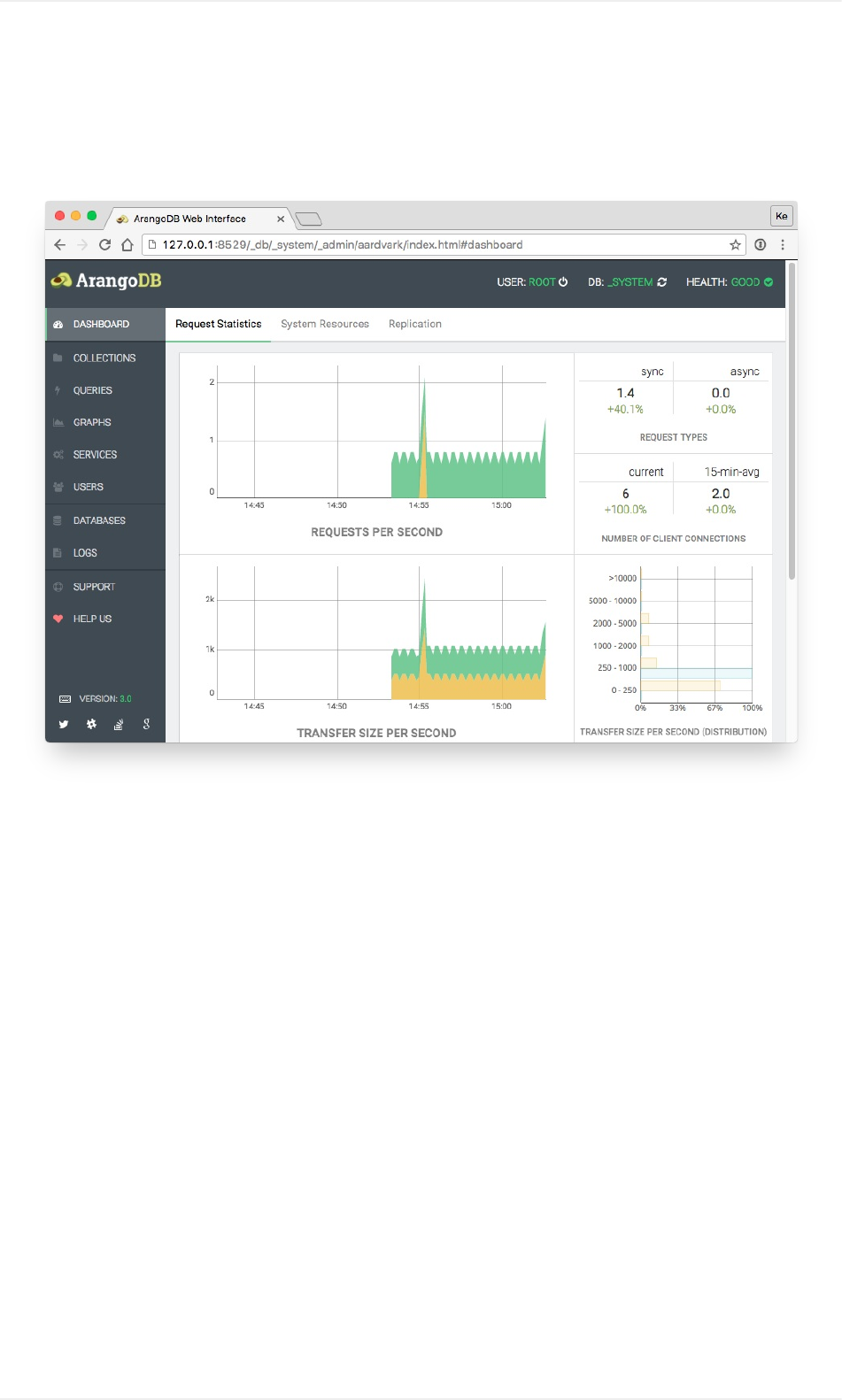842x1400 pixels.
Task: Click the Stack Overflow icon in the sidebar footer
Action: pos(119,725)
